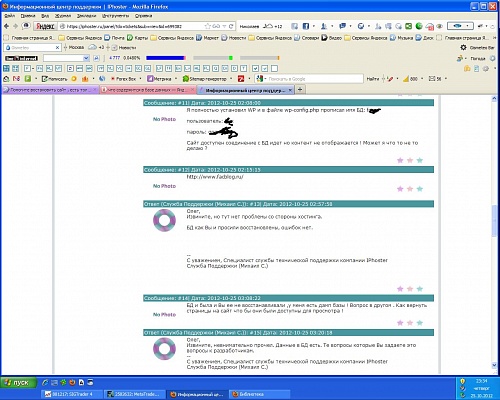This screenshot has width=500, height=400.
Task: Click the eye icon in the navigation toolbar
Action: pos(439,26)
